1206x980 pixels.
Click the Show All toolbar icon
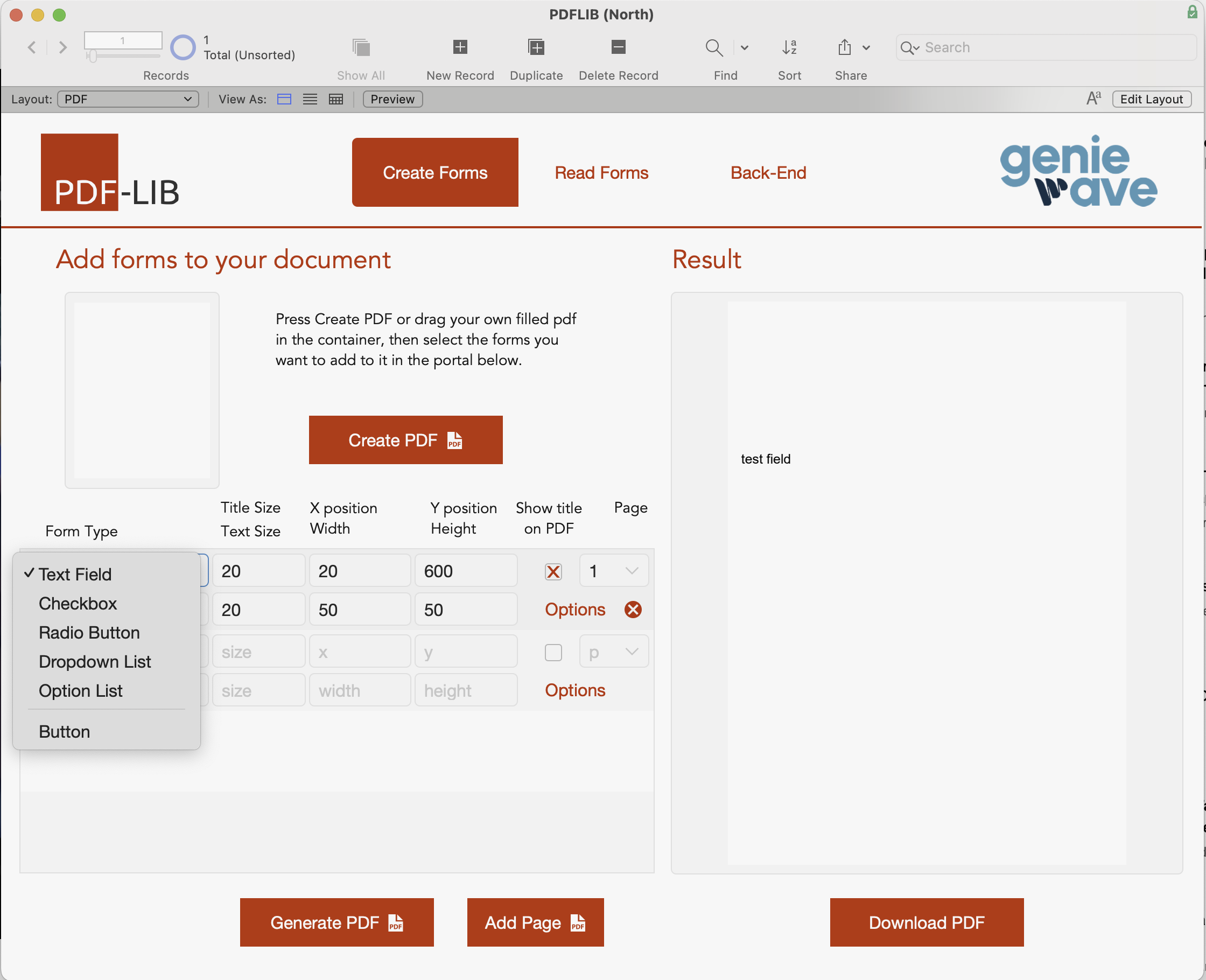361,47
